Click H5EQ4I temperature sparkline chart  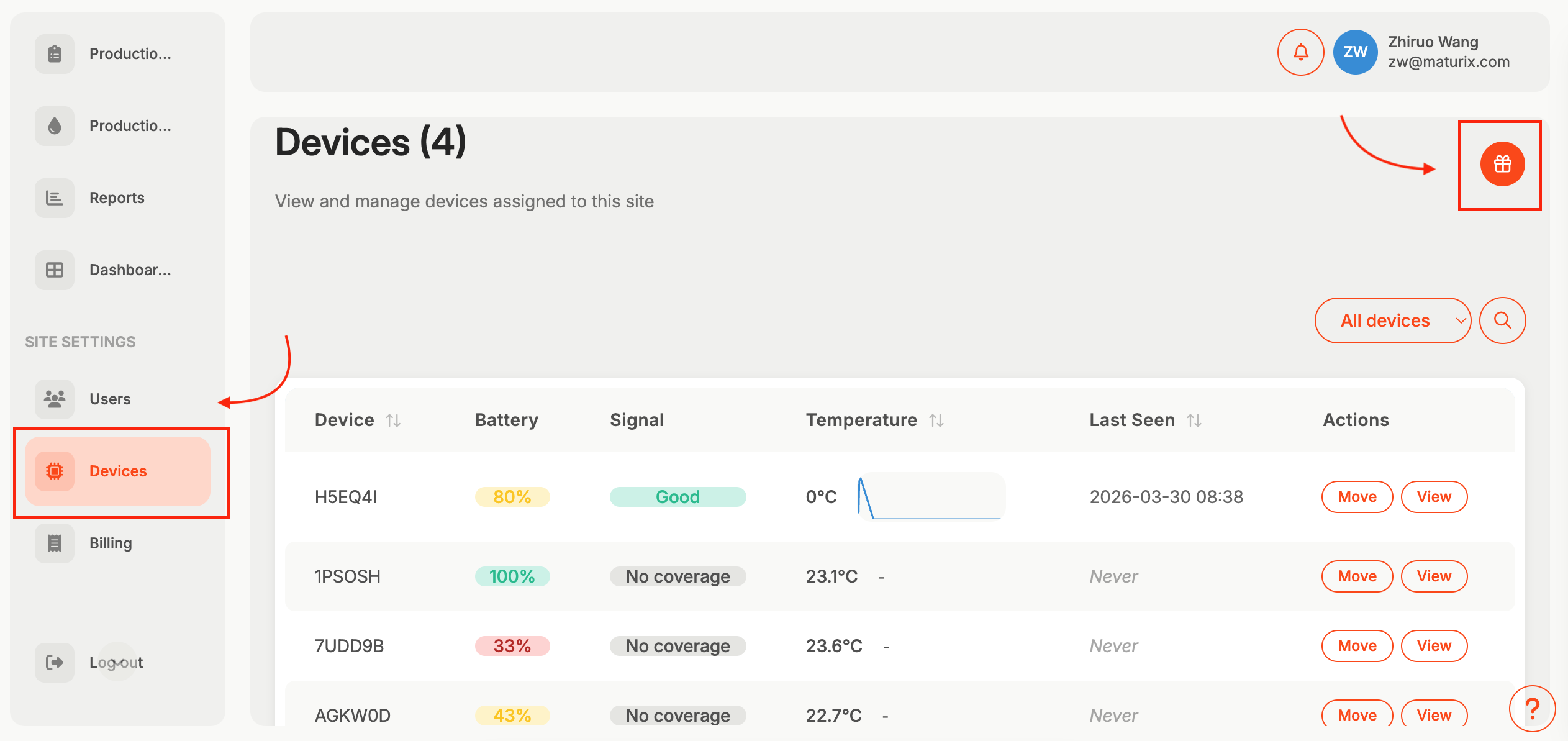[930, 497]
